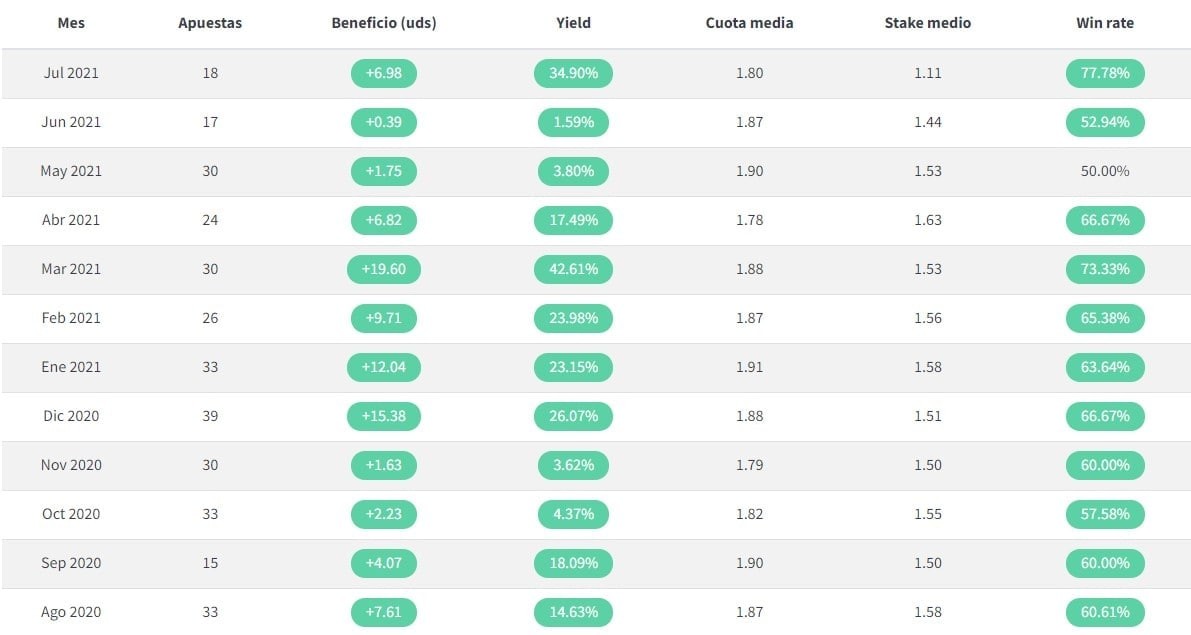This screenshot has width=1191, height=635.
Task: Sort table by the Mes column header
Action: pos(71,23)
